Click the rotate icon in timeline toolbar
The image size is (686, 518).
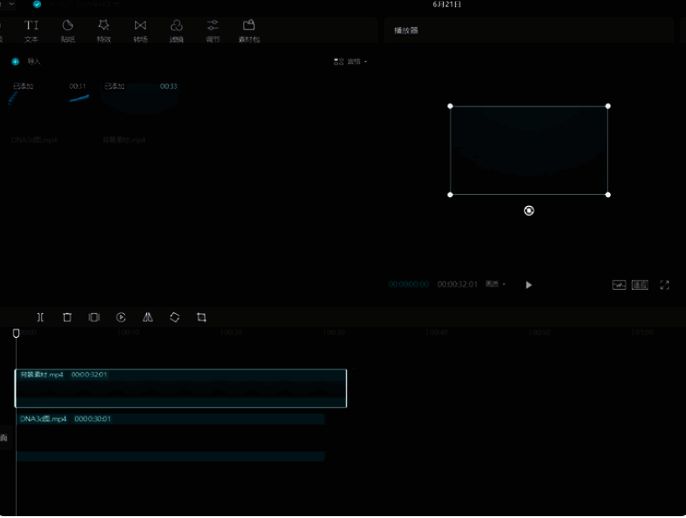(x=175, y=317)
